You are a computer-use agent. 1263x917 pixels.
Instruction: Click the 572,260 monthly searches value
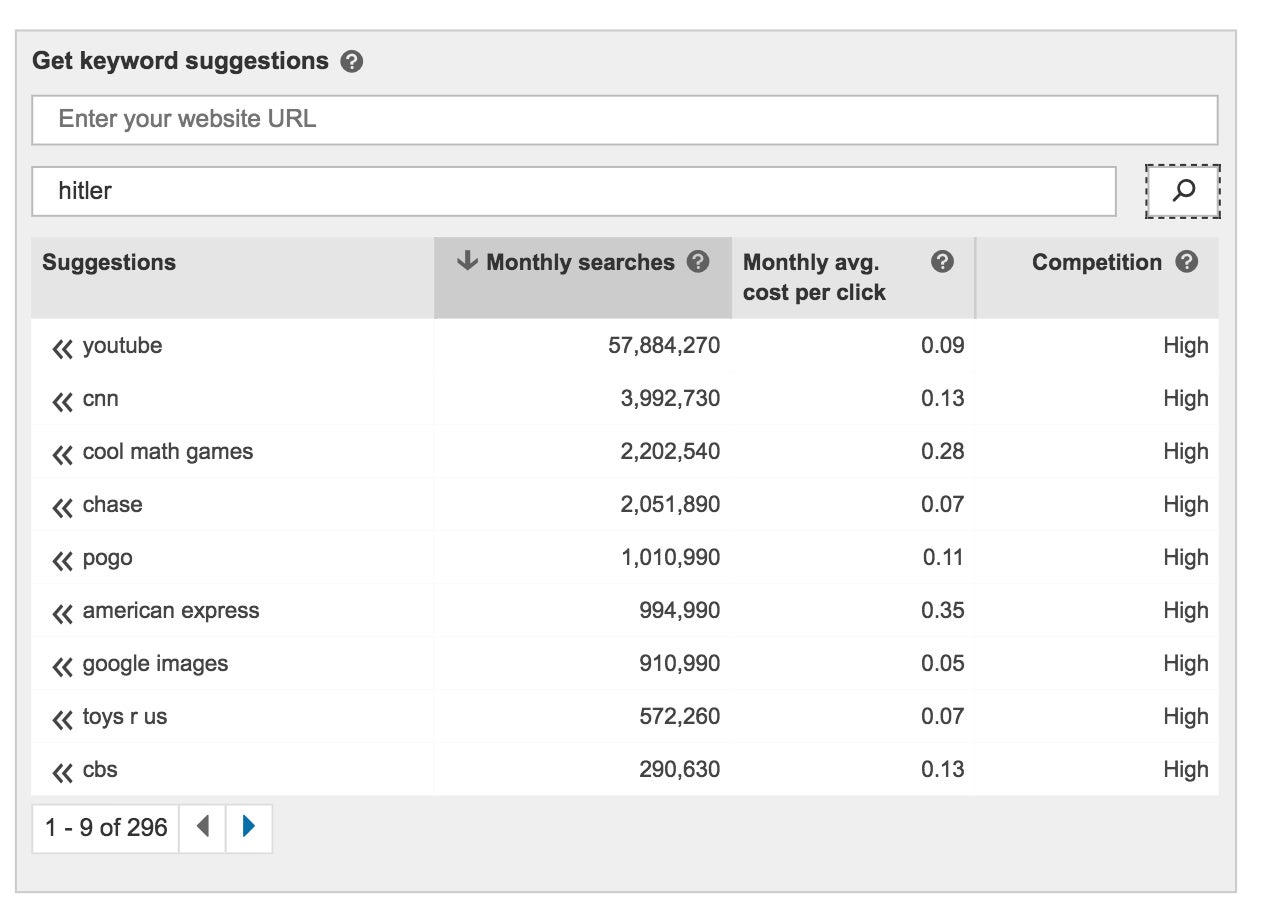[x=680, y=717]
